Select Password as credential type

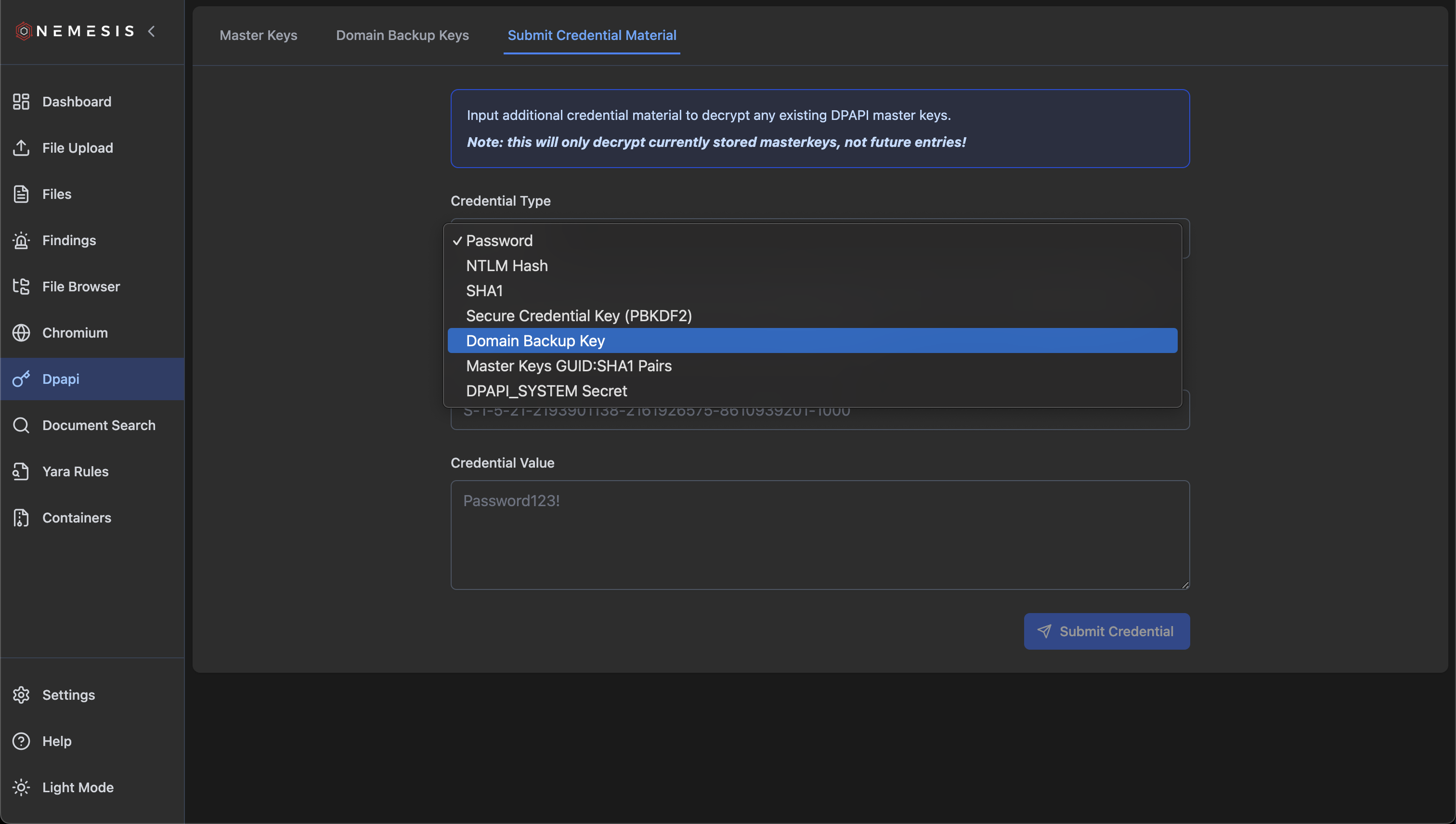point(498,240)
